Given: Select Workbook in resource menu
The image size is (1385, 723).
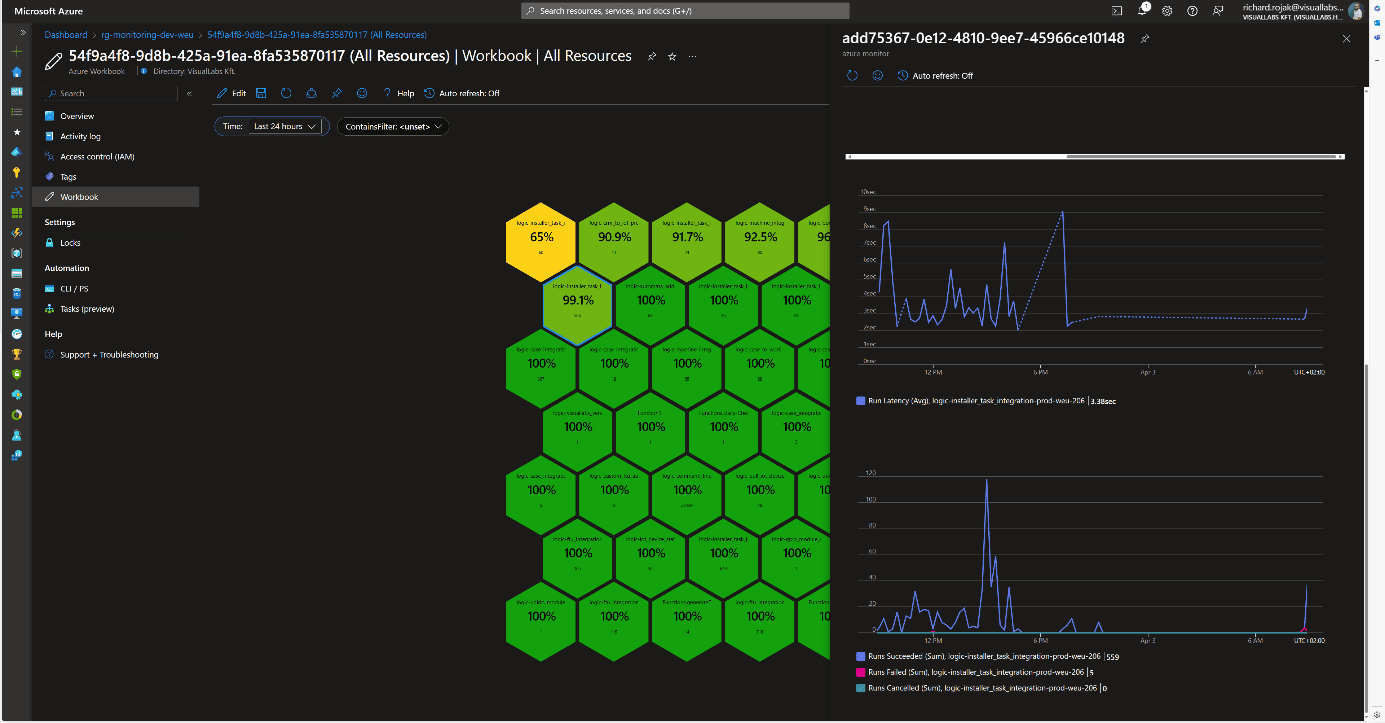Looking at the screenshot, I should [115, 197].
